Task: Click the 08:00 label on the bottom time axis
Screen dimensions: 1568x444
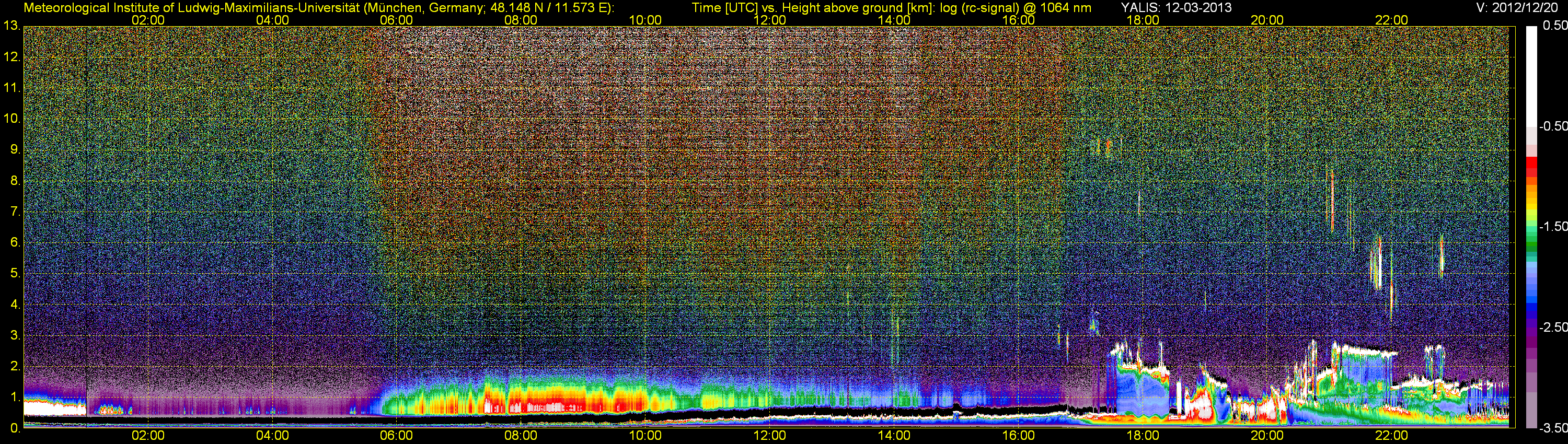Action: [521, 436]
